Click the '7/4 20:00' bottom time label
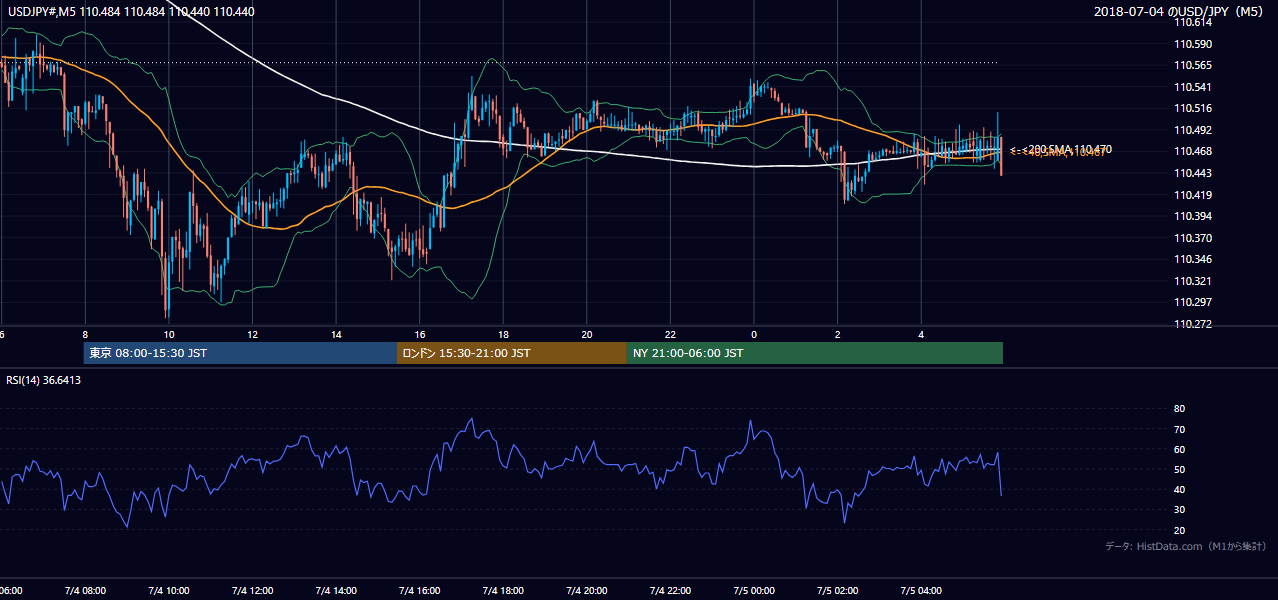 (x=587, y=590)
